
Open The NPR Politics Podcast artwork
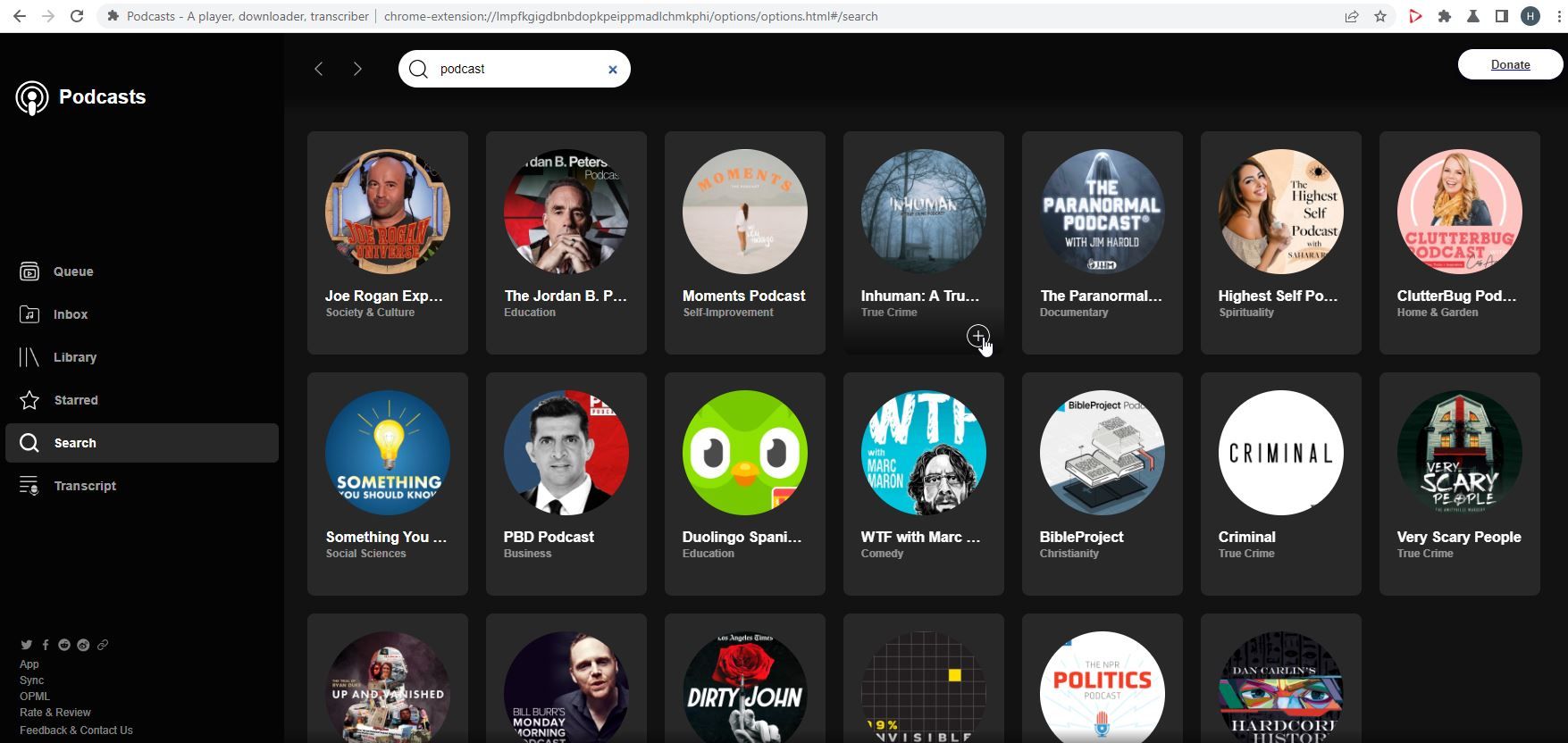click(1103, 688)
